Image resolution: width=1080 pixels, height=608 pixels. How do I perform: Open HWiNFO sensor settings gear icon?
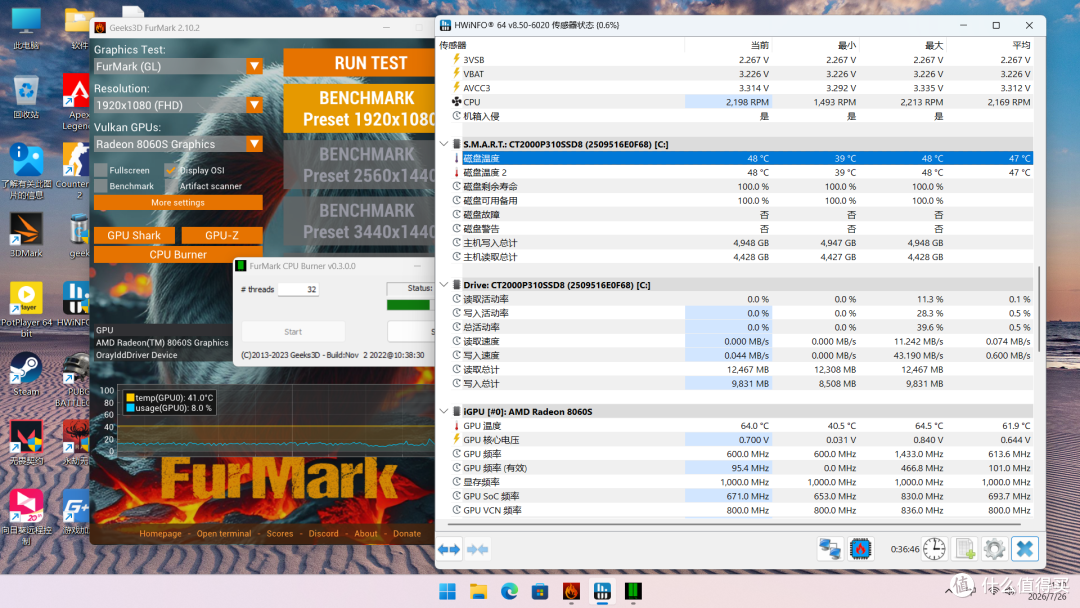coord(994,549)
